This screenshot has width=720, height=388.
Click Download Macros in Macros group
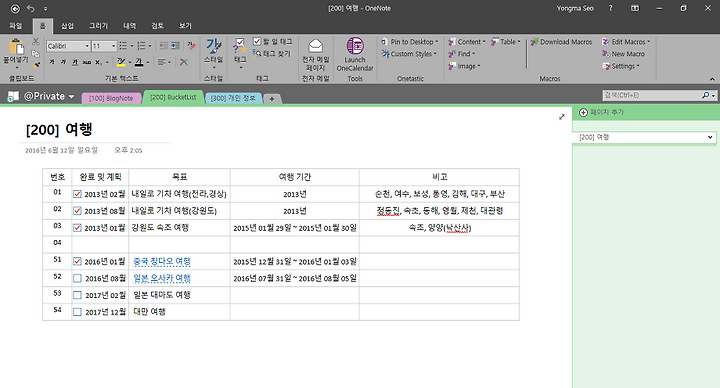(x=561, y=42)
